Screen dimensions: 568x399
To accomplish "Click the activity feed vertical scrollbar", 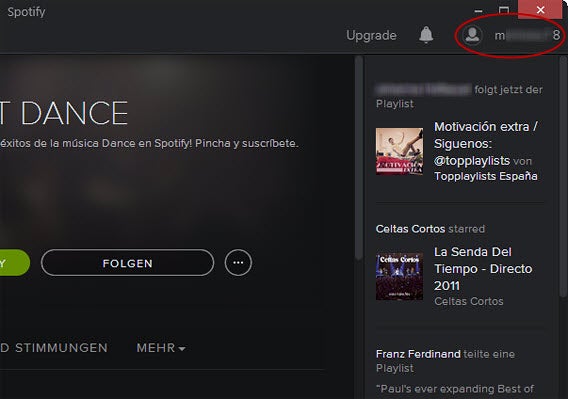I will [x=564, y=178].
